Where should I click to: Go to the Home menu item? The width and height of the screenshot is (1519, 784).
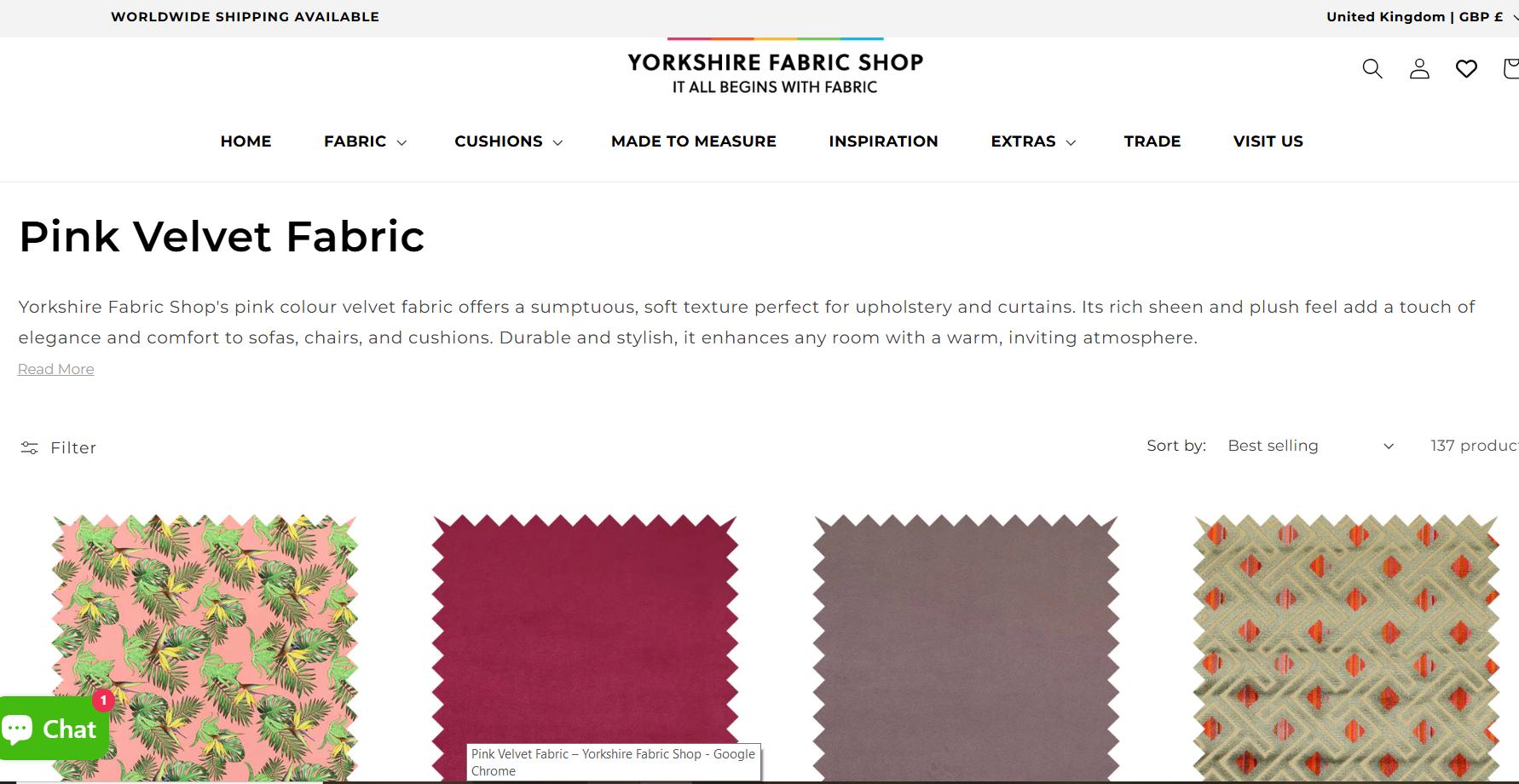tap(245, 141)
